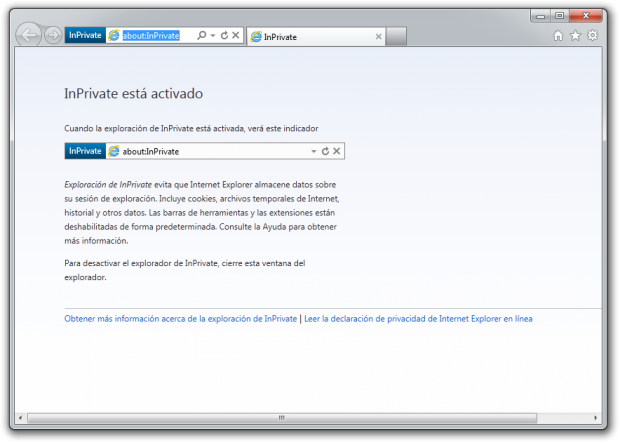Go back with the Back arrow button

click(x=29, y=35)
